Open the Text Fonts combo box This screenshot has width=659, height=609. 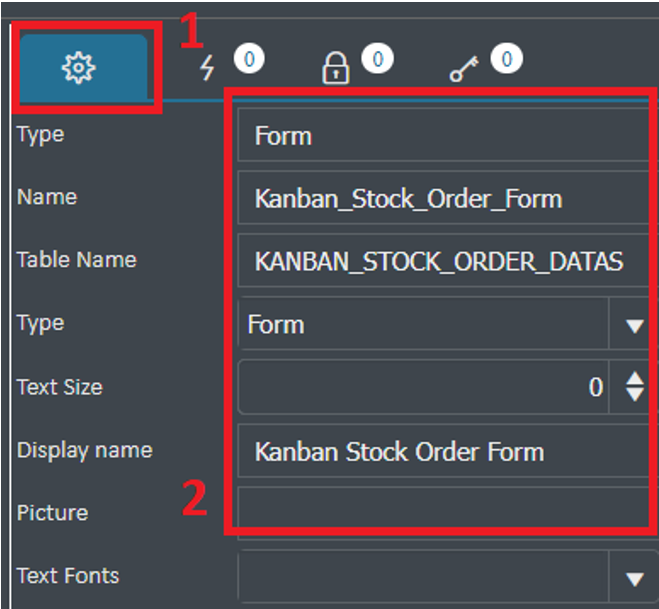[x=424, y=576]
